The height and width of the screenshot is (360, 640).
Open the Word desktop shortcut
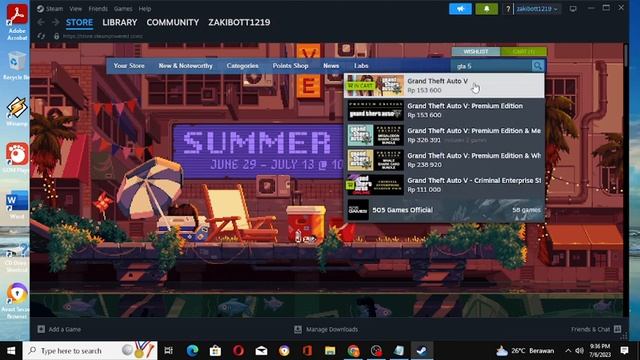(x=17, y=205)
